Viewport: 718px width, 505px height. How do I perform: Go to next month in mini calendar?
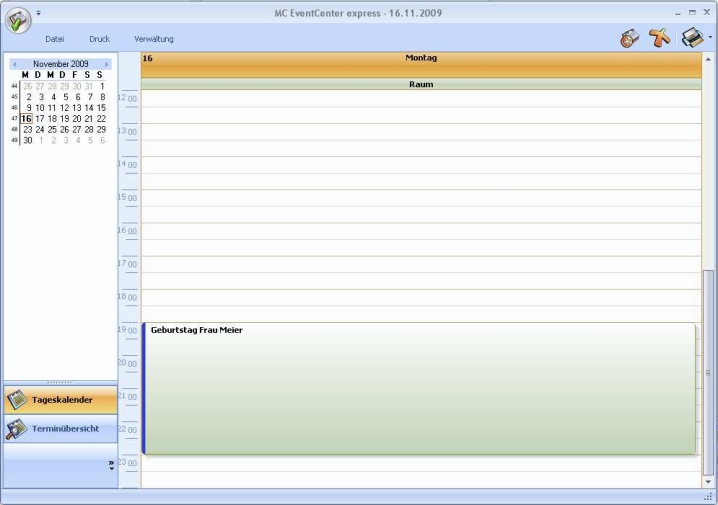click(x=107, y=64)
